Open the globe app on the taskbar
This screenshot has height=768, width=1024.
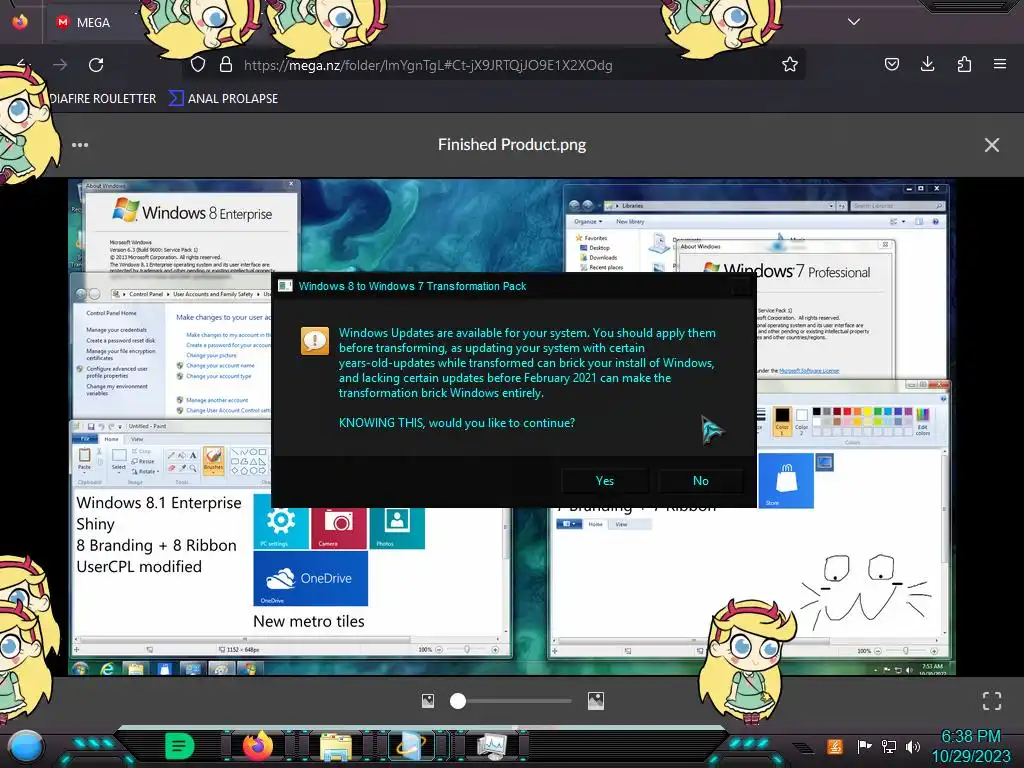(412, 746)
